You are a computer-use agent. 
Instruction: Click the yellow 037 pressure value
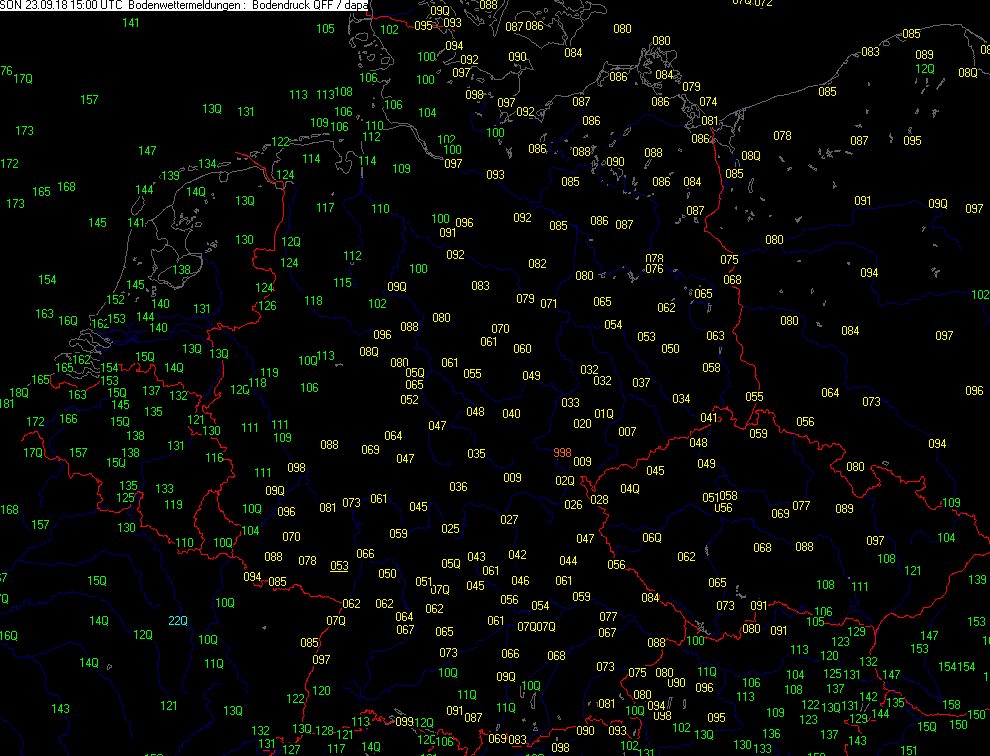pyautogui.click(x=642, y=383)
